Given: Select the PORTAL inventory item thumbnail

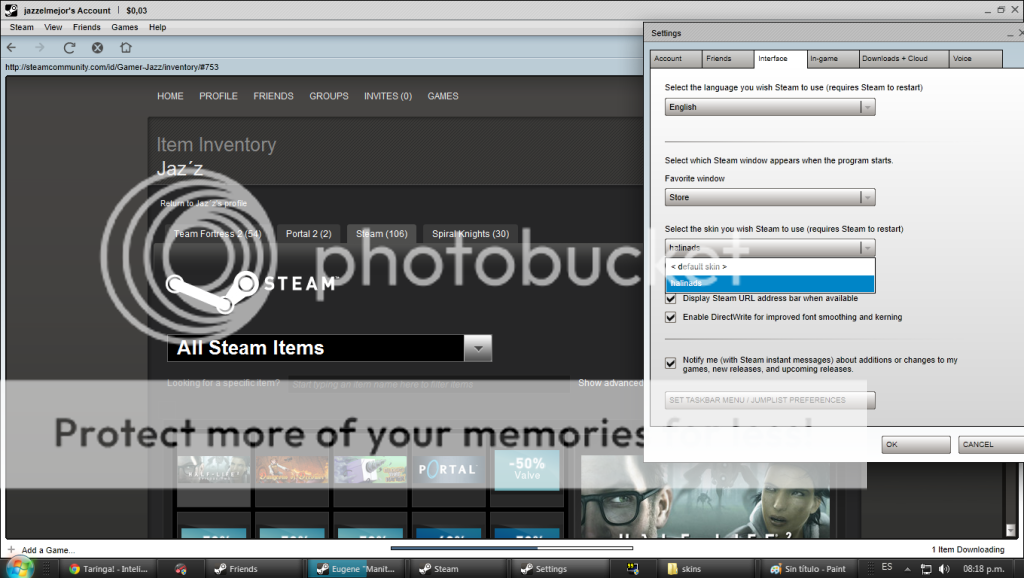Looking at the screenshot, I should (448, 470).
